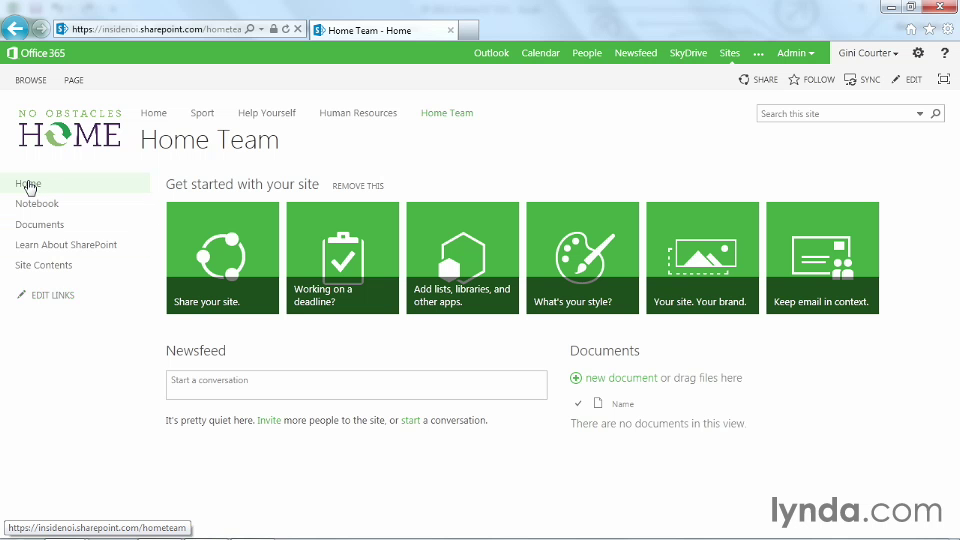This screenshot has height=540, width=960.
Task: Click the refresh icon in address bar
Action: 286,29
